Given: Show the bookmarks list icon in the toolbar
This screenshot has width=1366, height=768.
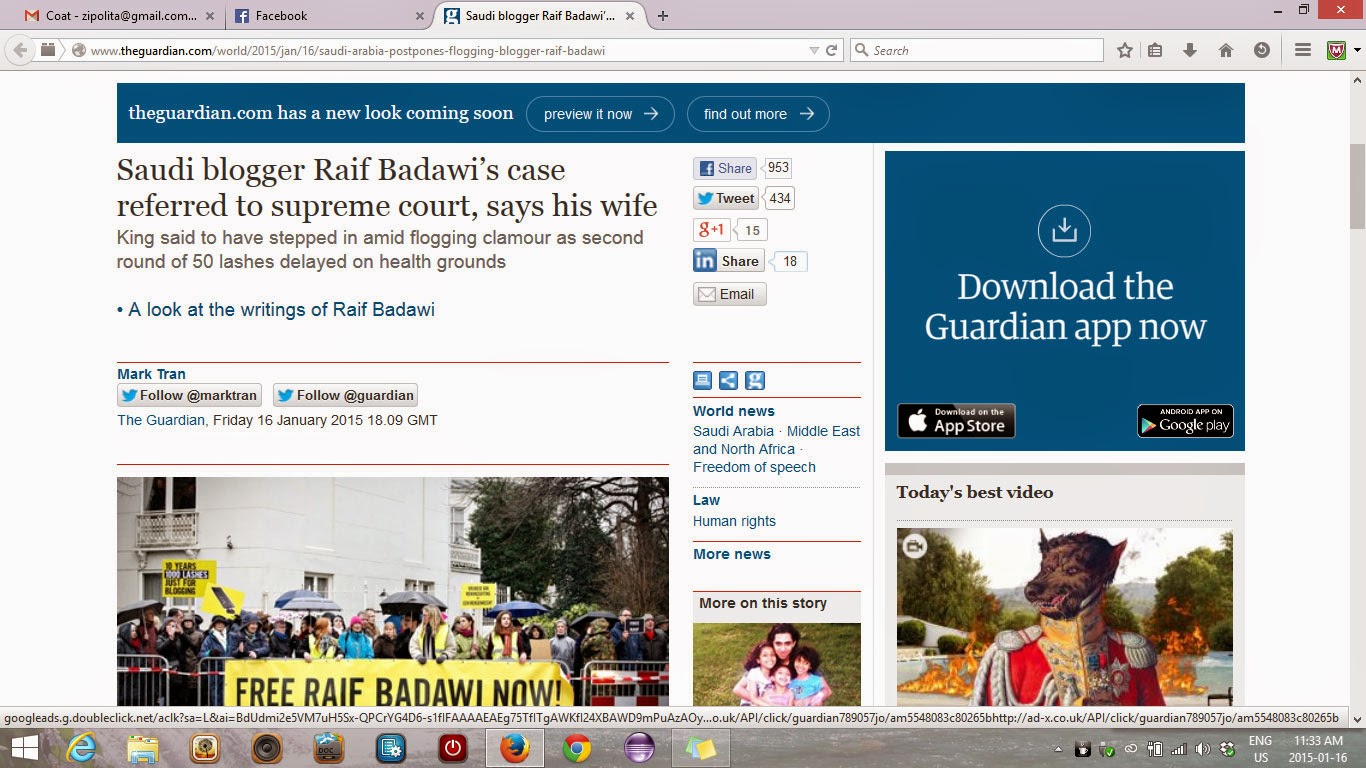Looking at the screenshot, I should 1155,50.
